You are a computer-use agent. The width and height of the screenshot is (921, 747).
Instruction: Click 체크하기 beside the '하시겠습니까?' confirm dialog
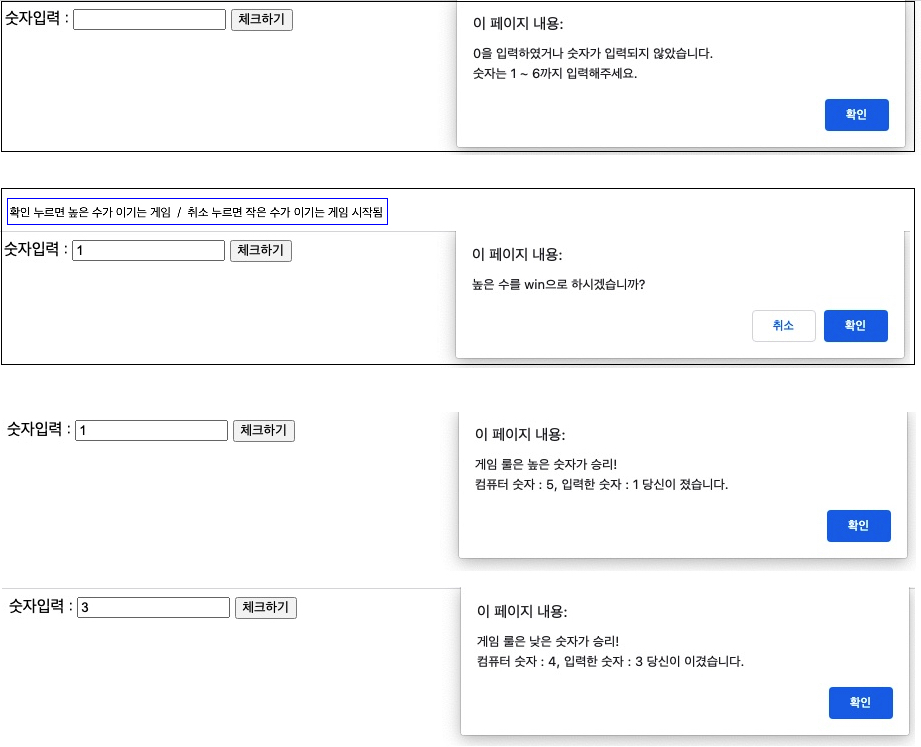point(260,250)
